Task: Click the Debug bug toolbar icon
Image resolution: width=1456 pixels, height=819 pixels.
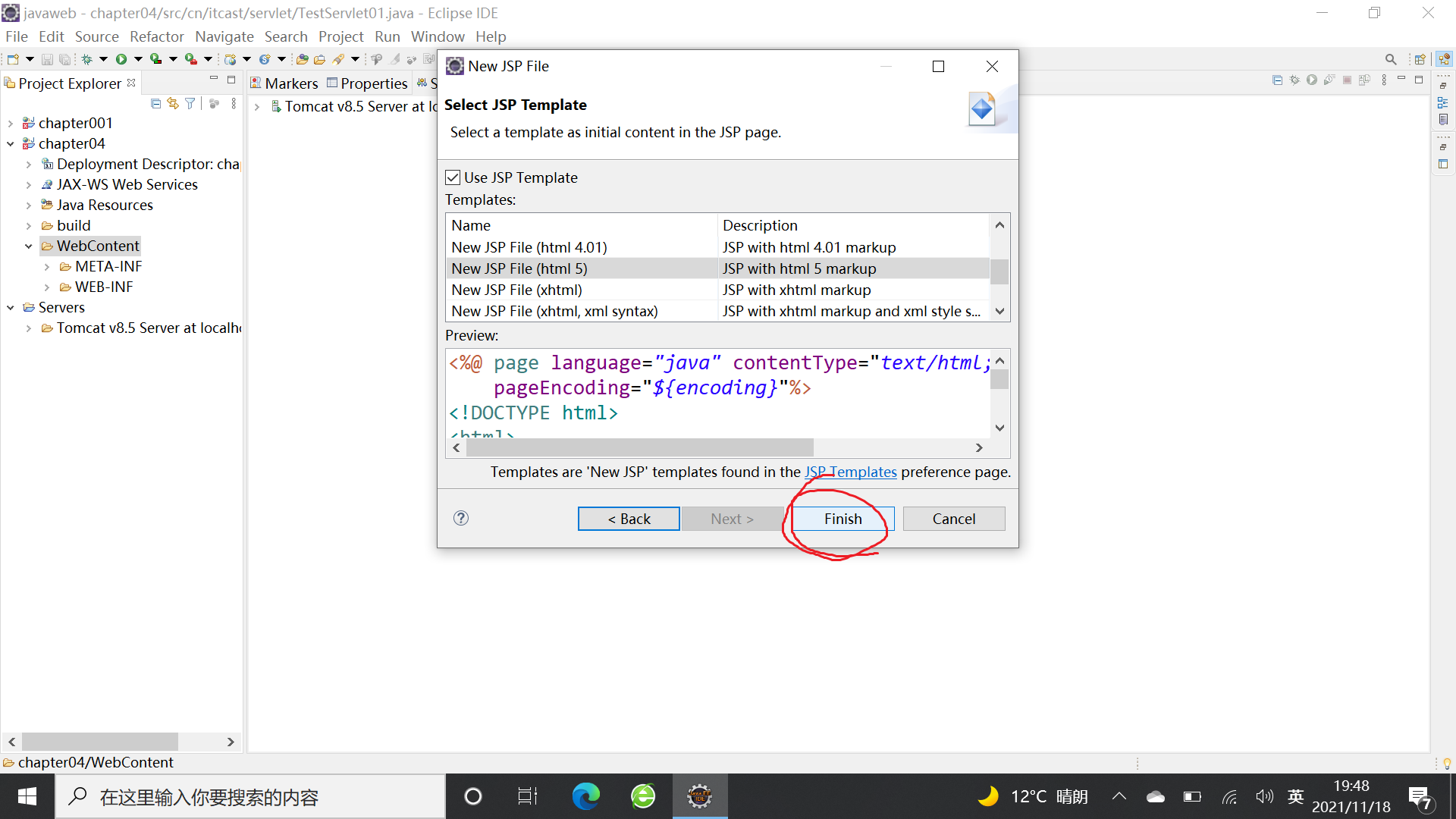Action: pyautogui.click(x=86, y=59)
